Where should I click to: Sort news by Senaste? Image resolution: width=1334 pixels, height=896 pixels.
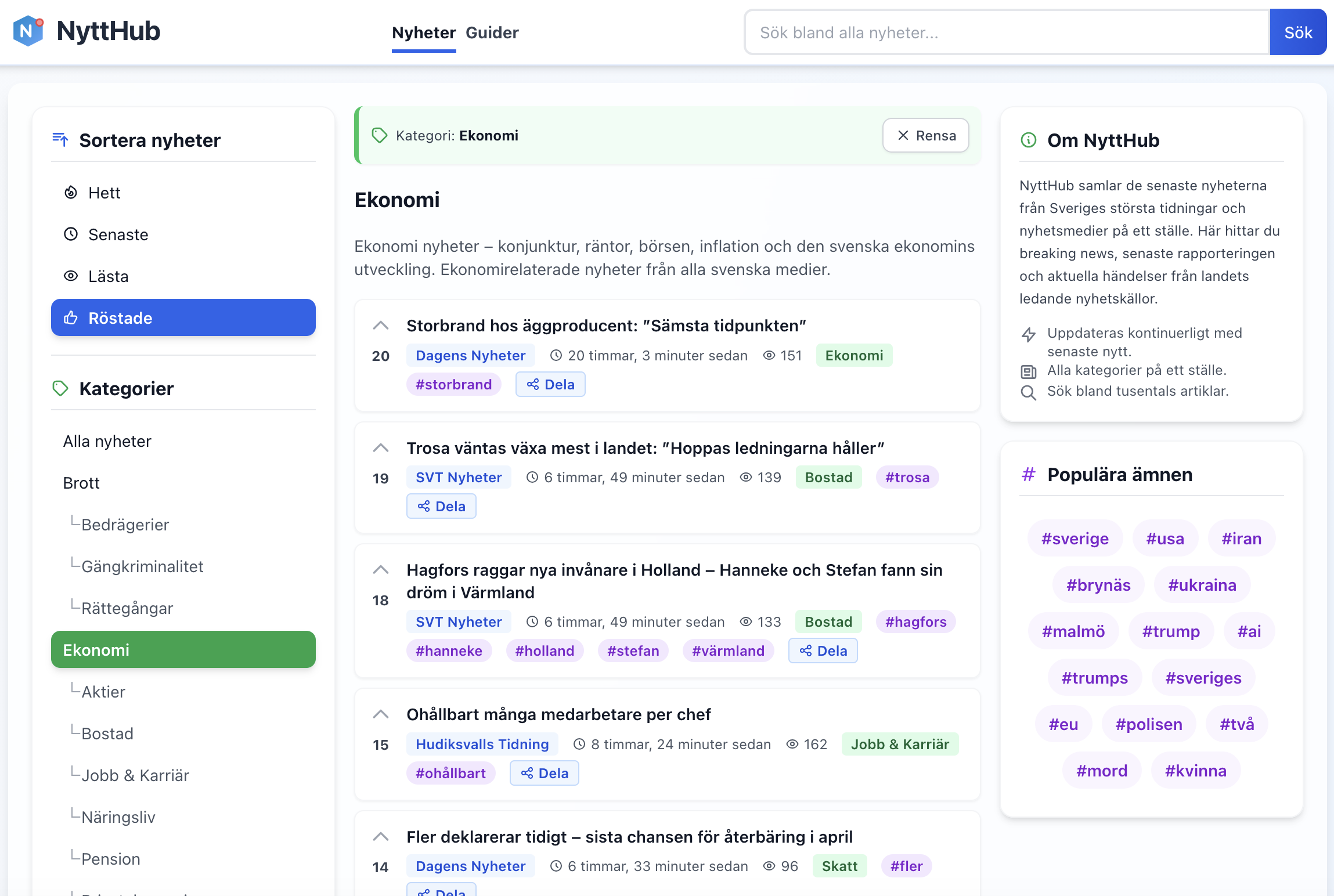[183, 234]
